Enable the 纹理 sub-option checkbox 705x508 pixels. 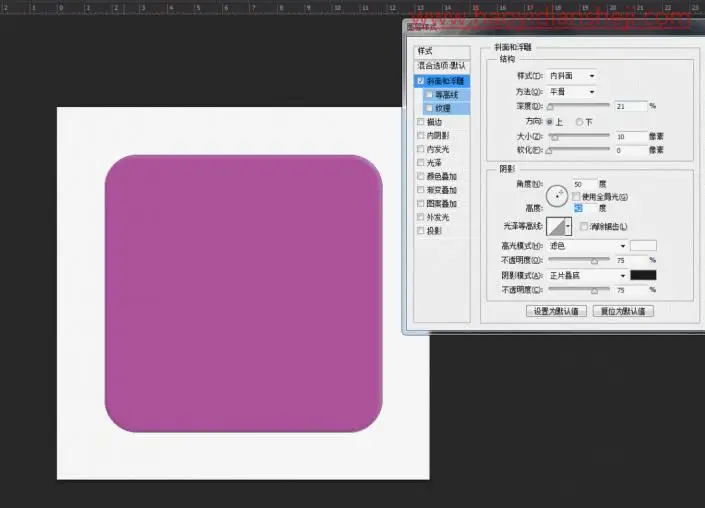(429, 108)
